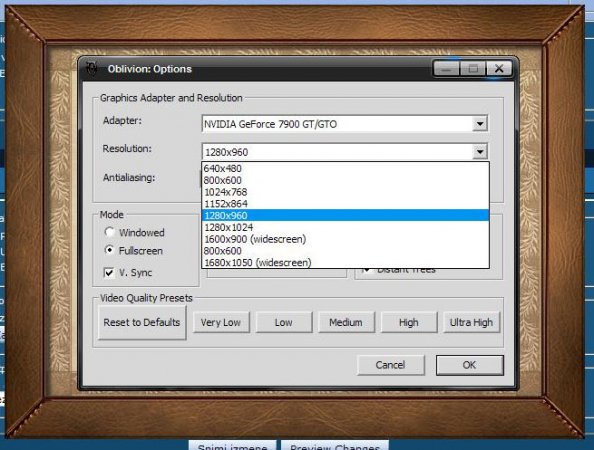Click the Adapter field showing NVIDIA GeForce

(345, 124)
